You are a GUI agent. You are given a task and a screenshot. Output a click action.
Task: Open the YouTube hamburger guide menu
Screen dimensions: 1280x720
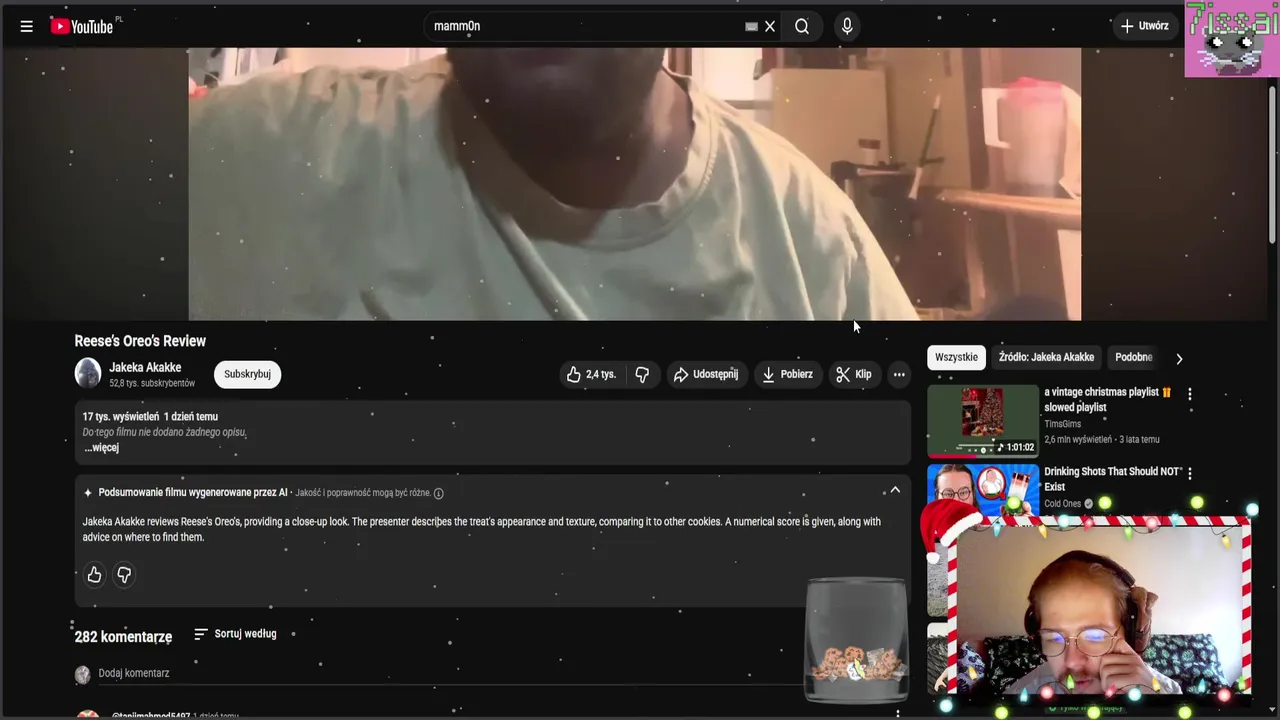[x=27, y=26]
